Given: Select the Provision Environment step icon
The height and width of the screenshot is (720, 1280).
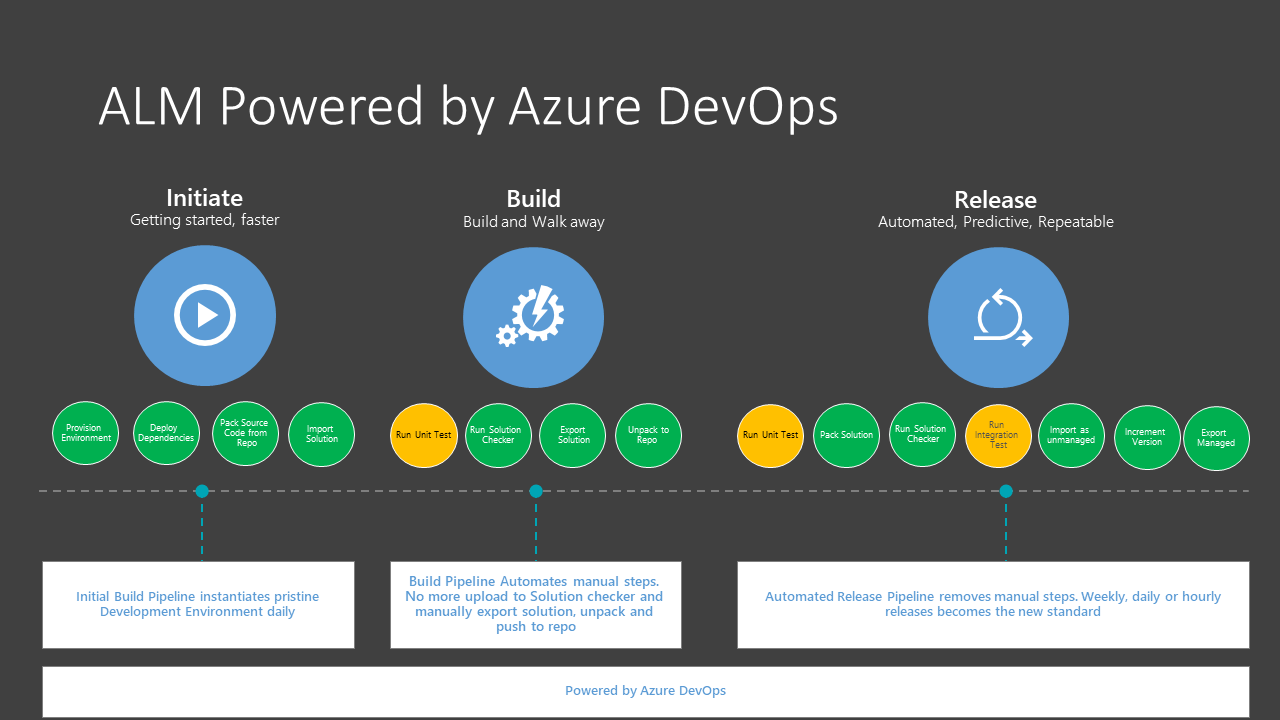Looking at the screenshot, I should [85, 433].
